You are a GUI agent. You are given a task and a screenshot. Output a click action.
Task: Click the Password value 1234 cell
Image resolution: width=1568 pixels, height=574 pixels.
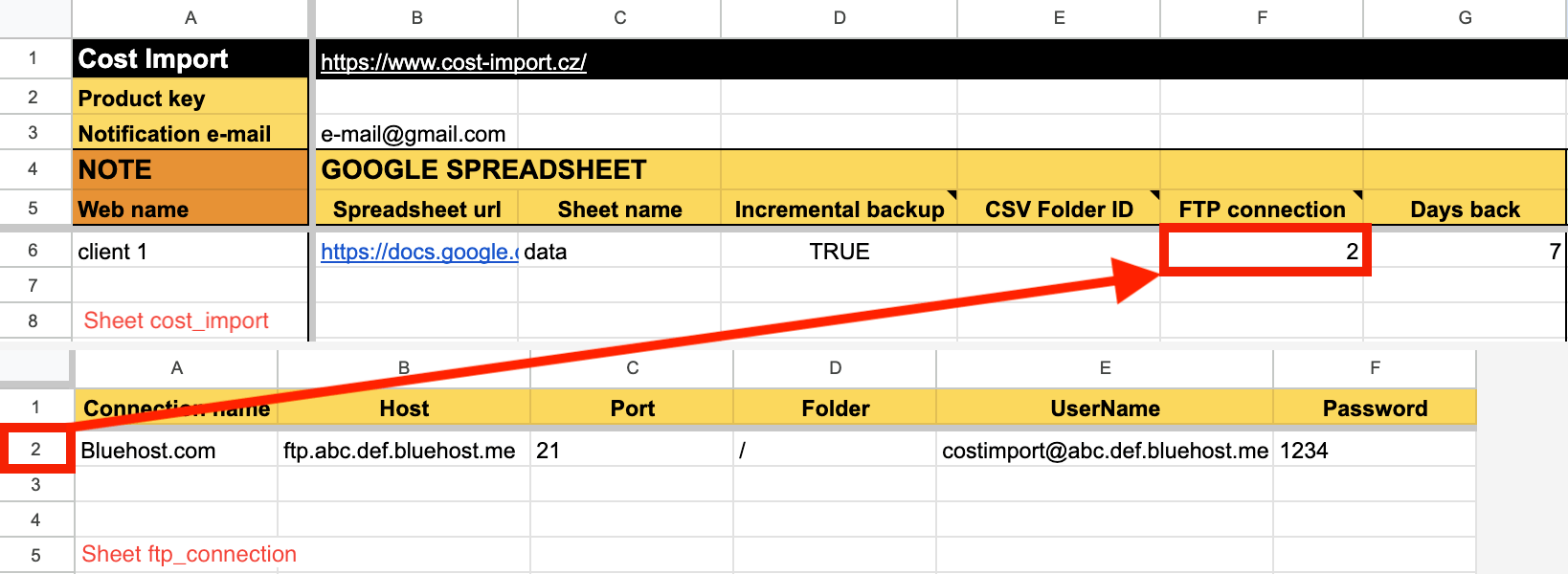(1374, 451)
